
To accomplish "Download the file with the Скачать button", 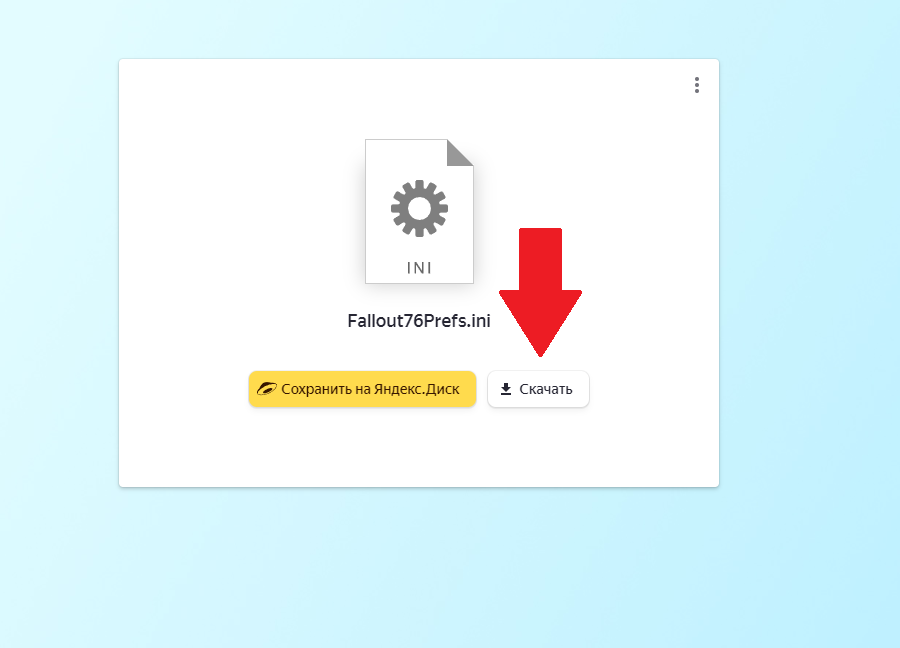I will [538, 389].
